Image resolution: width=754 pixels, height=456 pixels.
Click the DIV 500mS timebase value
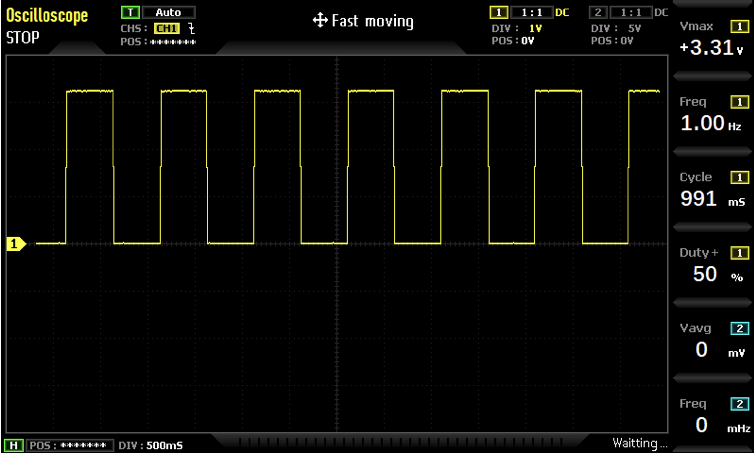pyautogui.click(x=164, y=446)
